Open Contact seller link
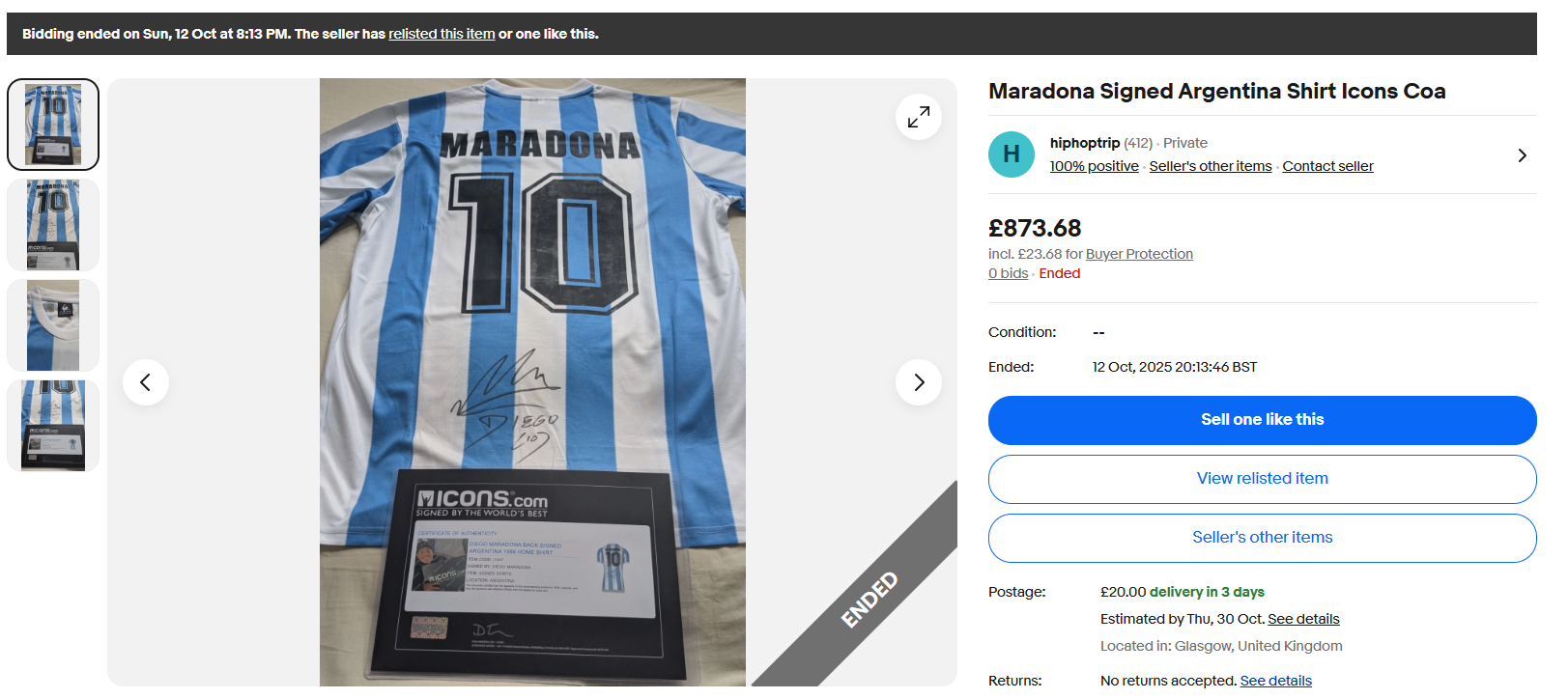This screenshot has width=1568, height=699. [1327, 166]
